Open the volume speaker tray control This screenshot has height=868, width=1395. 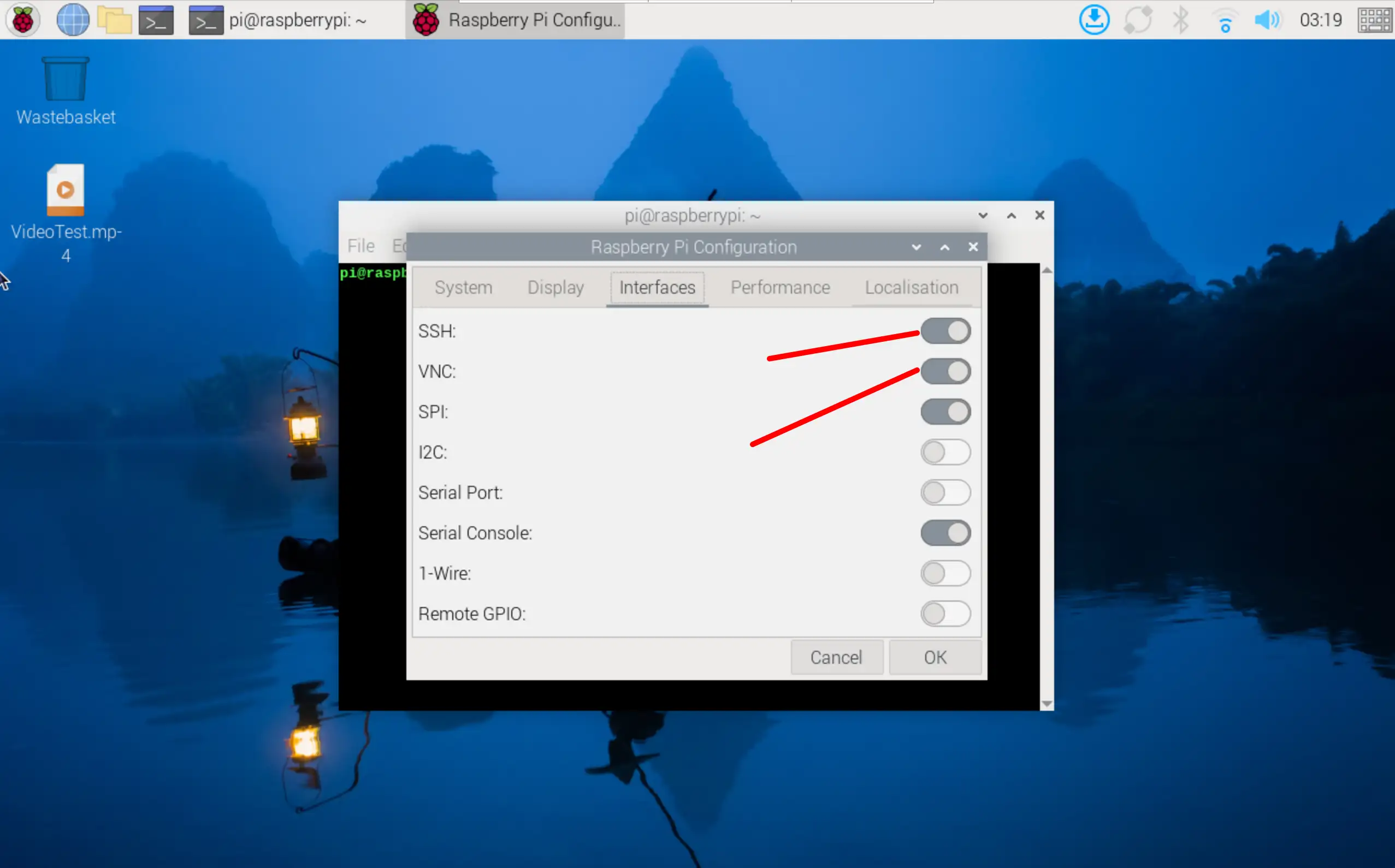1268,20
